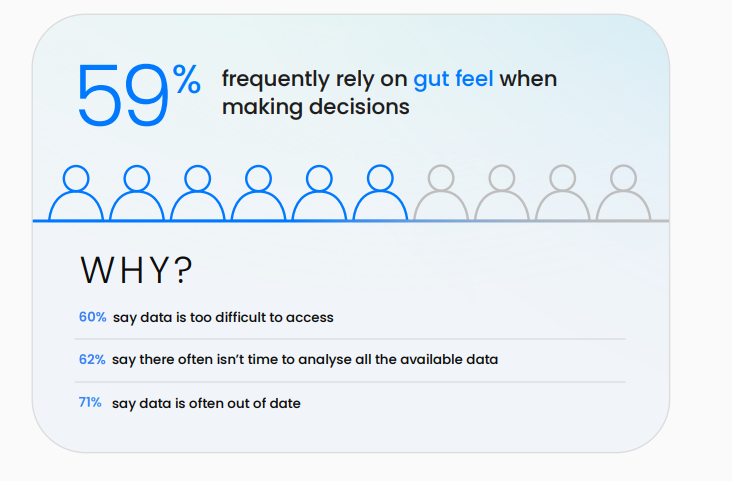Select the second blue person icon from the left
This screenshot has height=481, width=732.
pos(137,193)
